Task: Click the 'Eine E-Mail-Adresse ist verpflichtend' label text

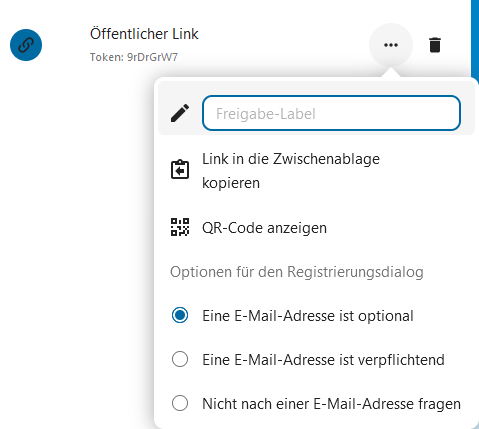Action: (x=323, y=360)
